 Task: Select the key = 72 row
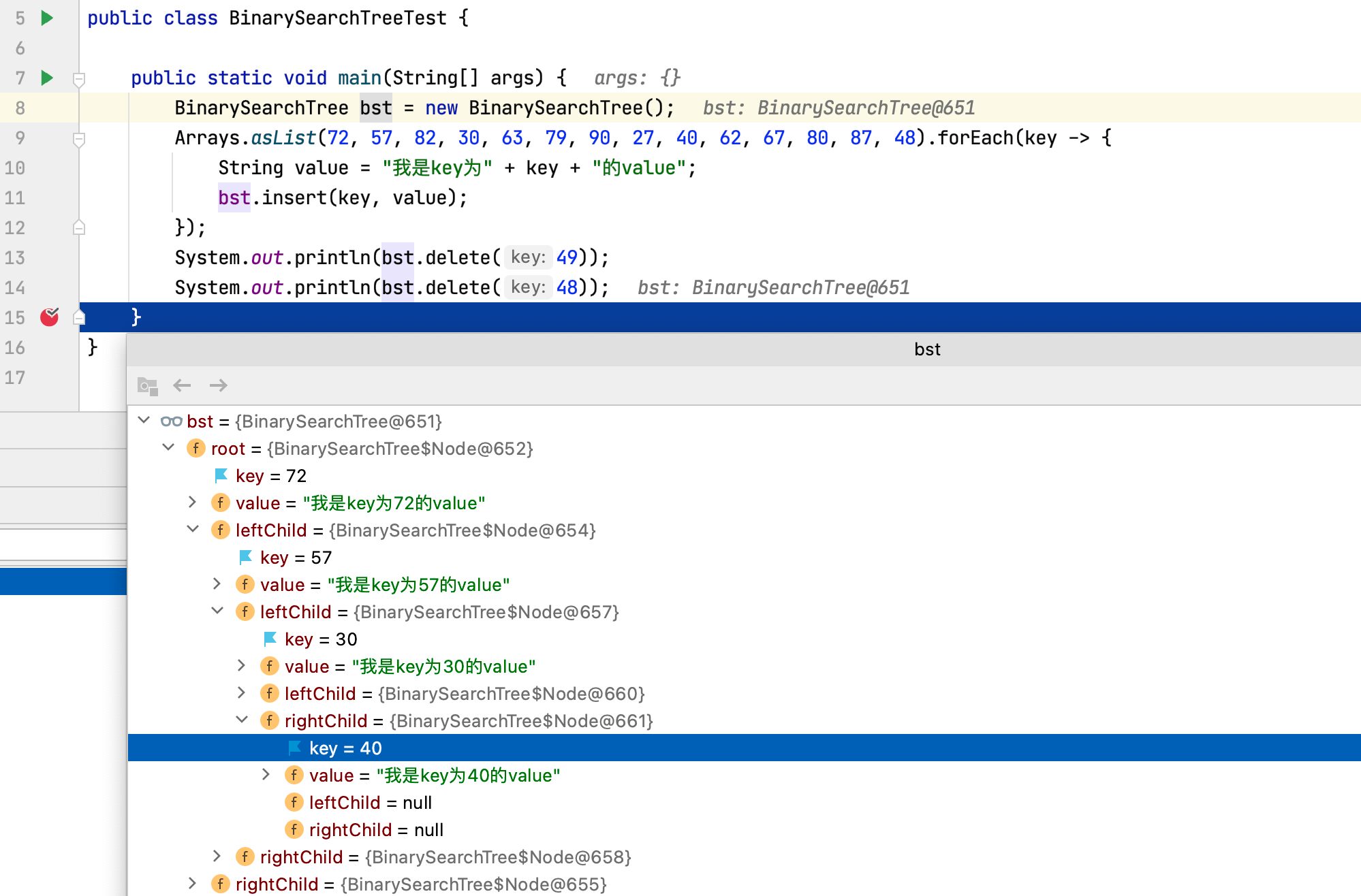pyautogui.click(x=744, y=475)
